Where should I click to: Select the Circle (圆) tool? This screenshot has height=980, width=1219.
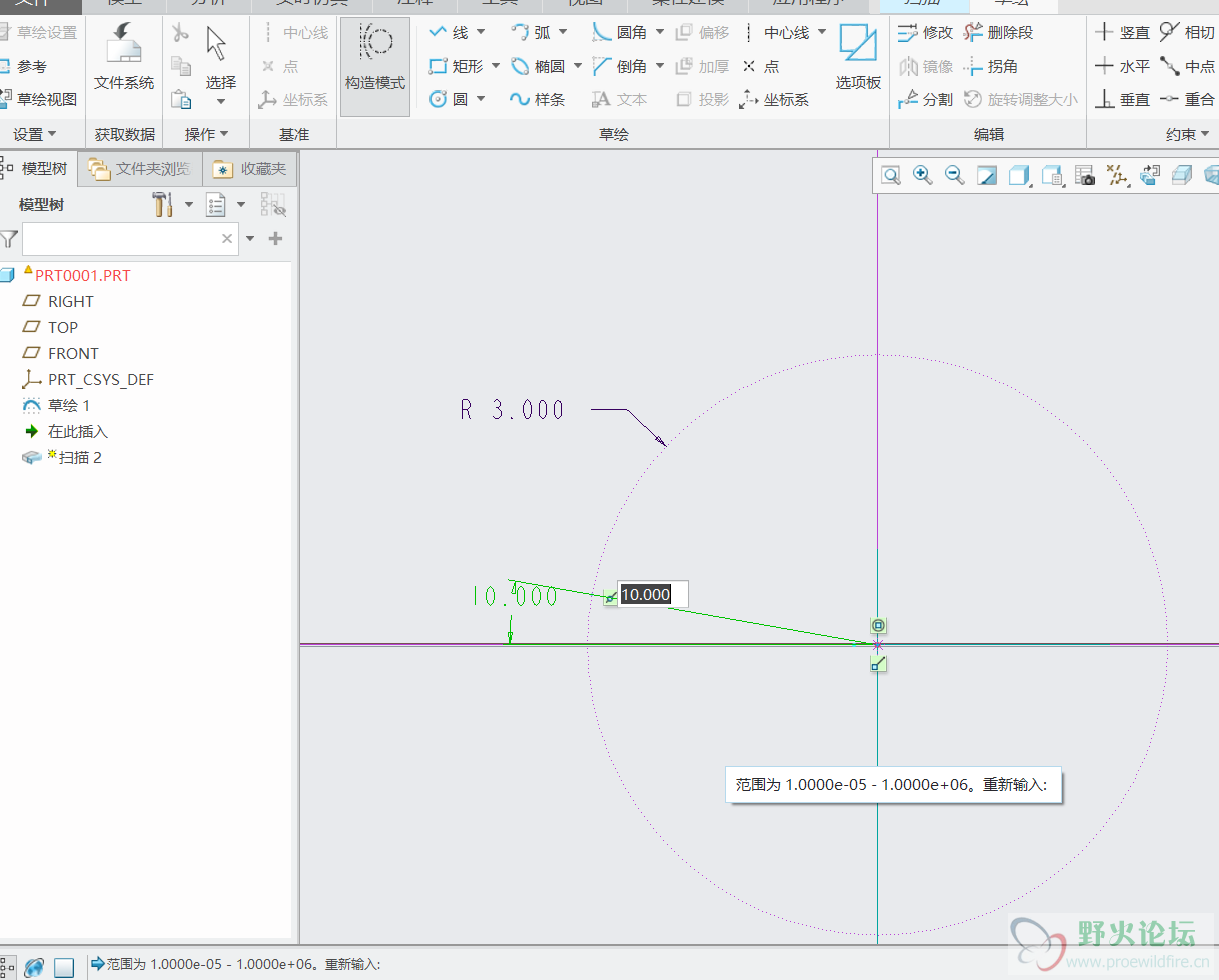coord(448,99)
